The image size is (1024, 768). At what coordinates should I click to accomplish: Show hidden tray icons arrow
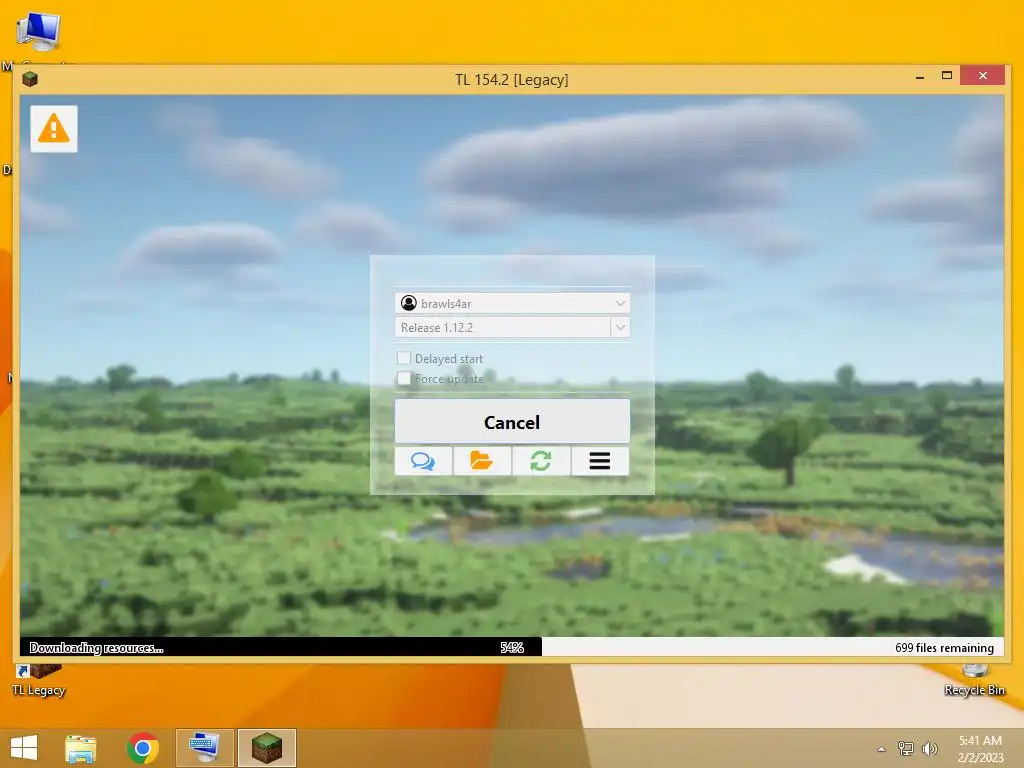[881, 749]
